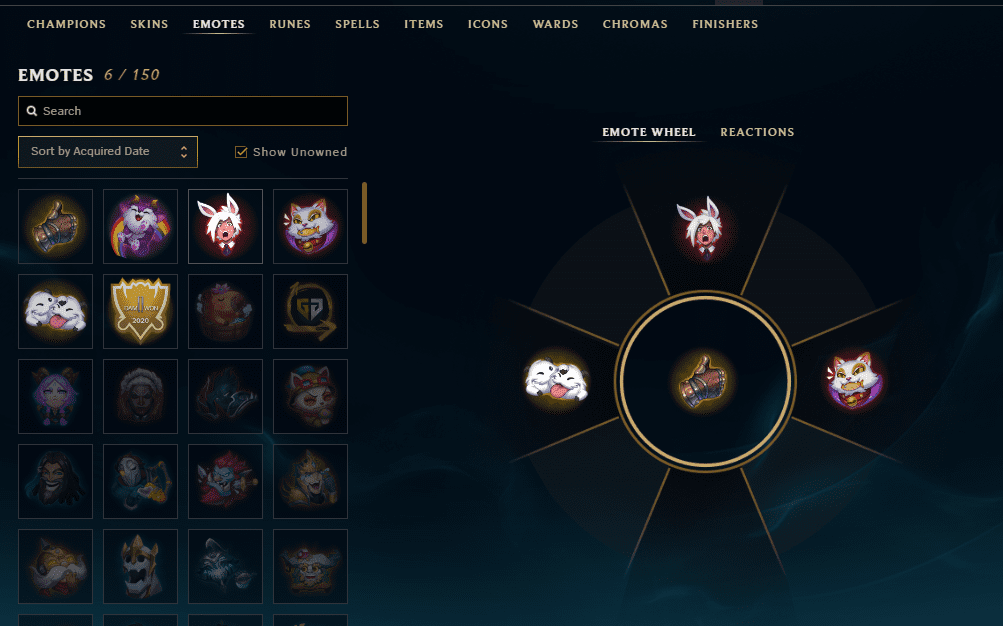This screenshot has width=1003, height=626.
Task: Select the thumbs-up gauntlet emote in grid
Action: (x=56, y=226)
